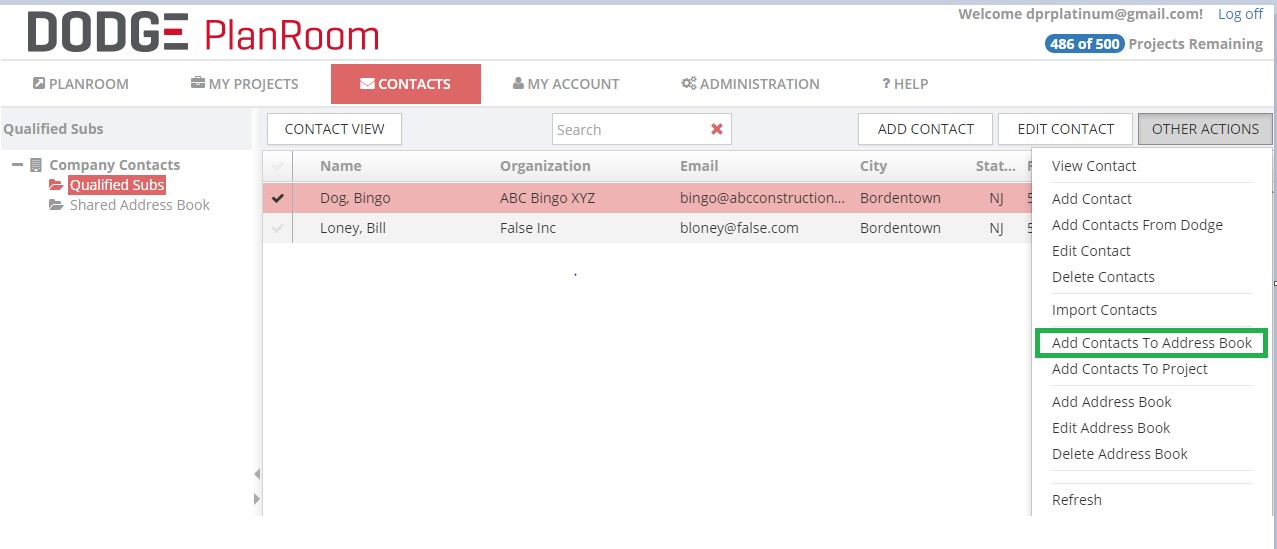
Task: Click the Qualified Subs open folder icon
Action: [x=56, y=185]
